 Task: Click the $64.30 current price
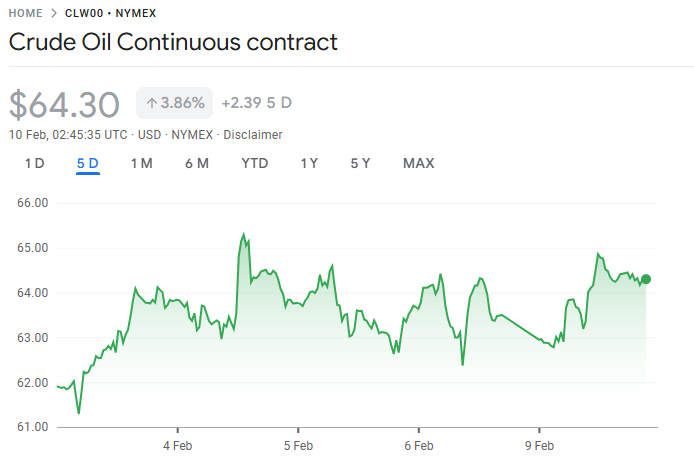[x=65, y=103]
